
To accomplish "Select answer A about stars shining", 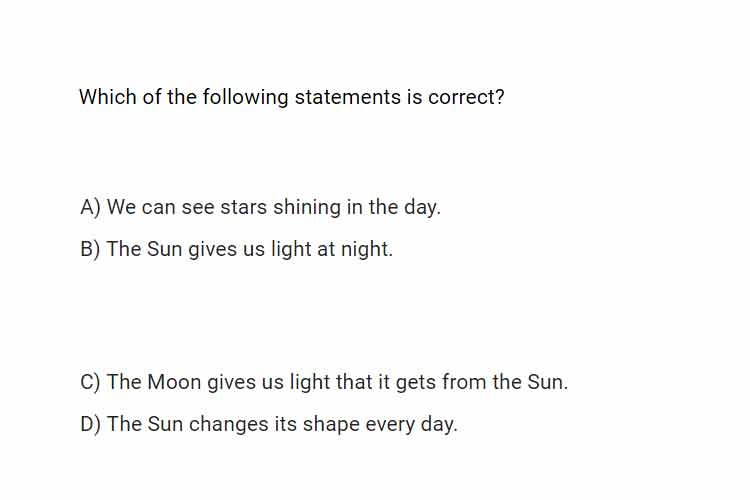I will [260, 207].
